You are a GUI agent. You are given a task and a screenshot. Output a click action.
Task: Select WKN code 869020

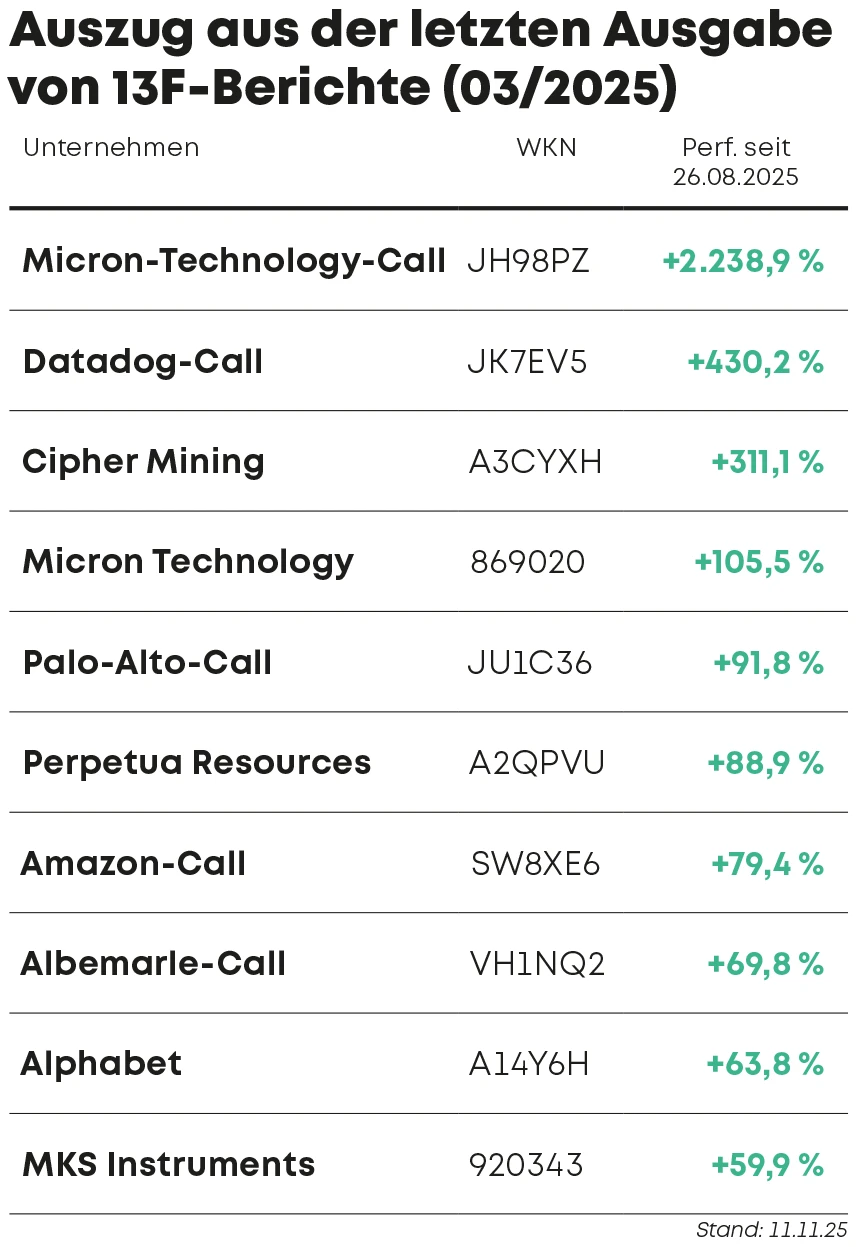point(528,562)
